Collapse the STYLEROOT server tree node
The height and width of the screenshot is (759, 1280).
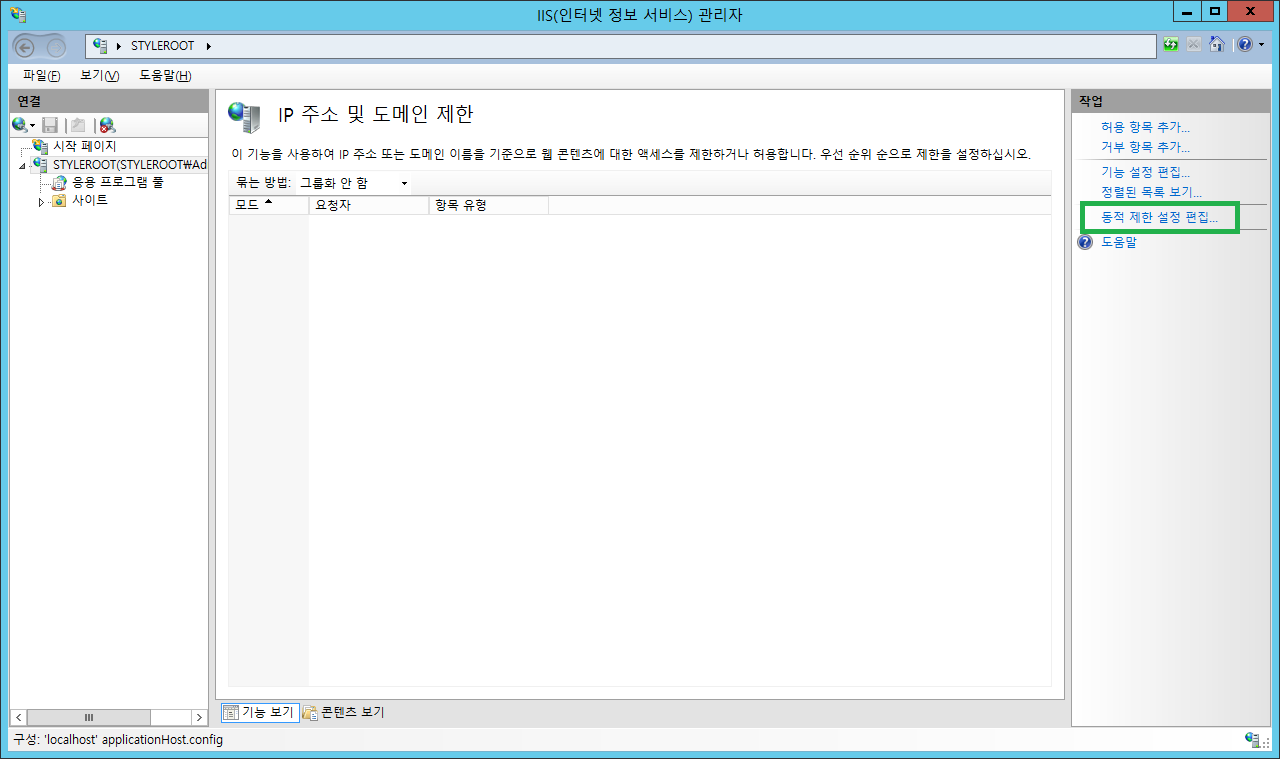tap(23, 165)
